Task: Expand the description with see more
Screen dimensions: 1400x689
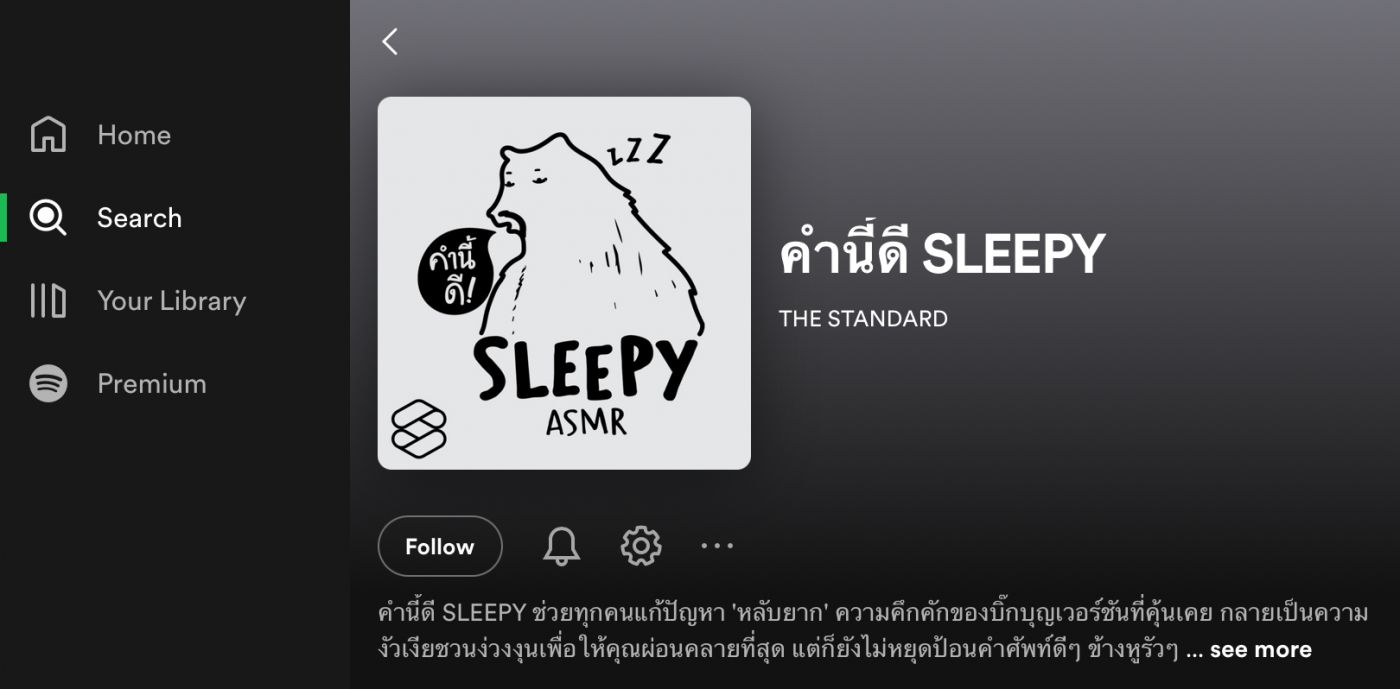Action: point(1260,650)
